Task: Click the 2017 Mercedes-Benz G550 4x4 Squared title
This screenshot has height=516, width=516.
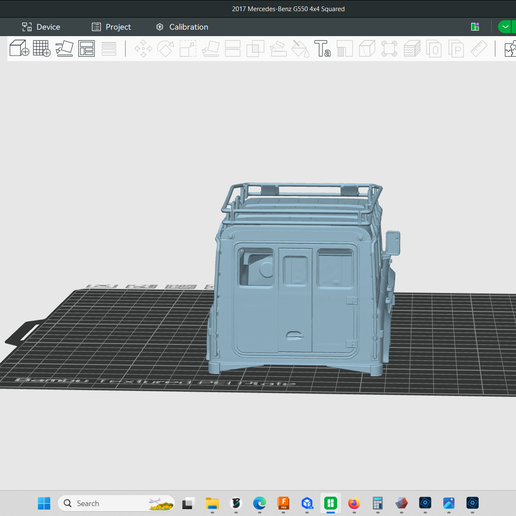Action: tap(288, 9)
